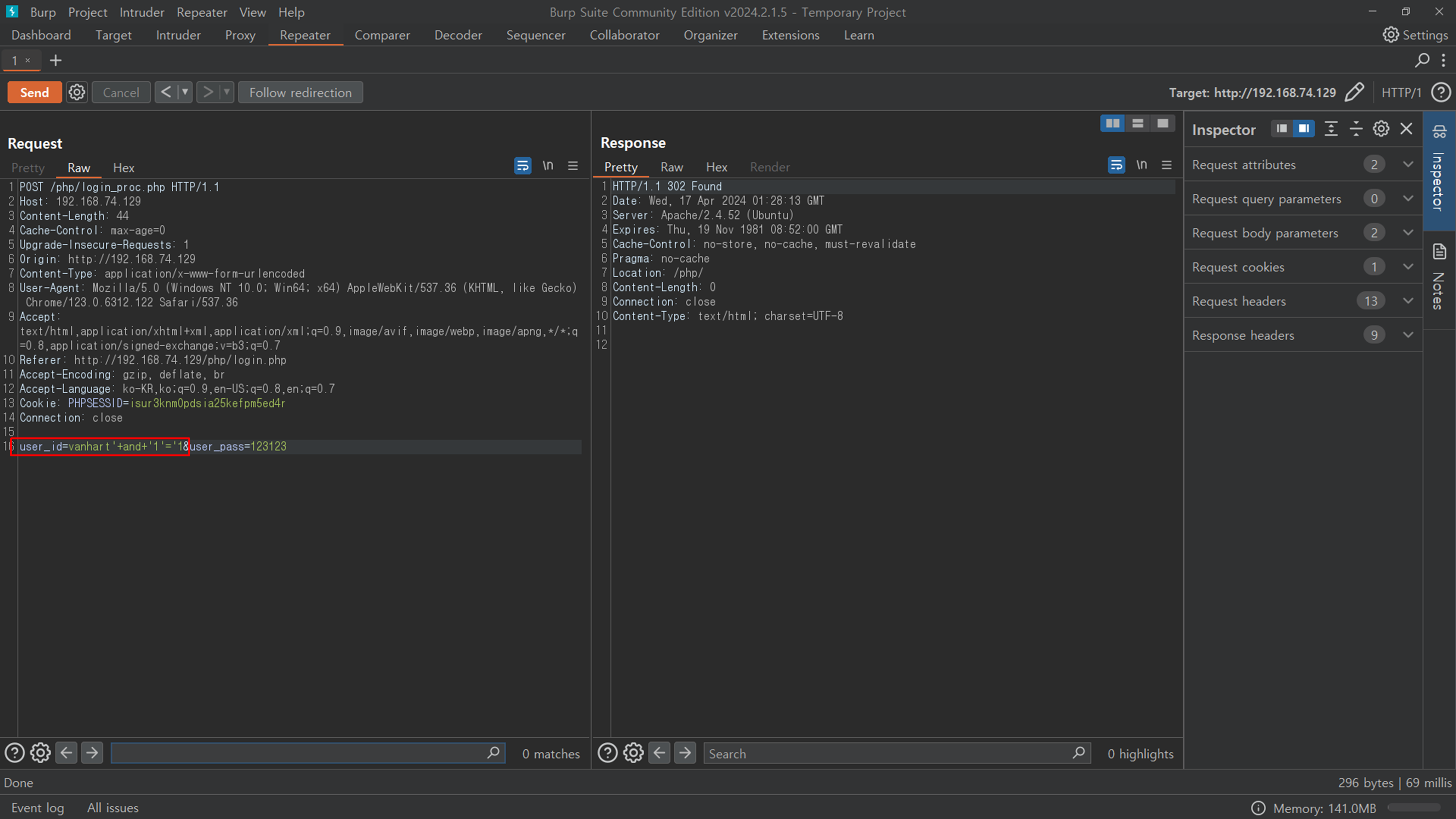1456x819 pixels.
Task: Open previous-request history dropdown arrow
Action: click(x=185, y=92)
